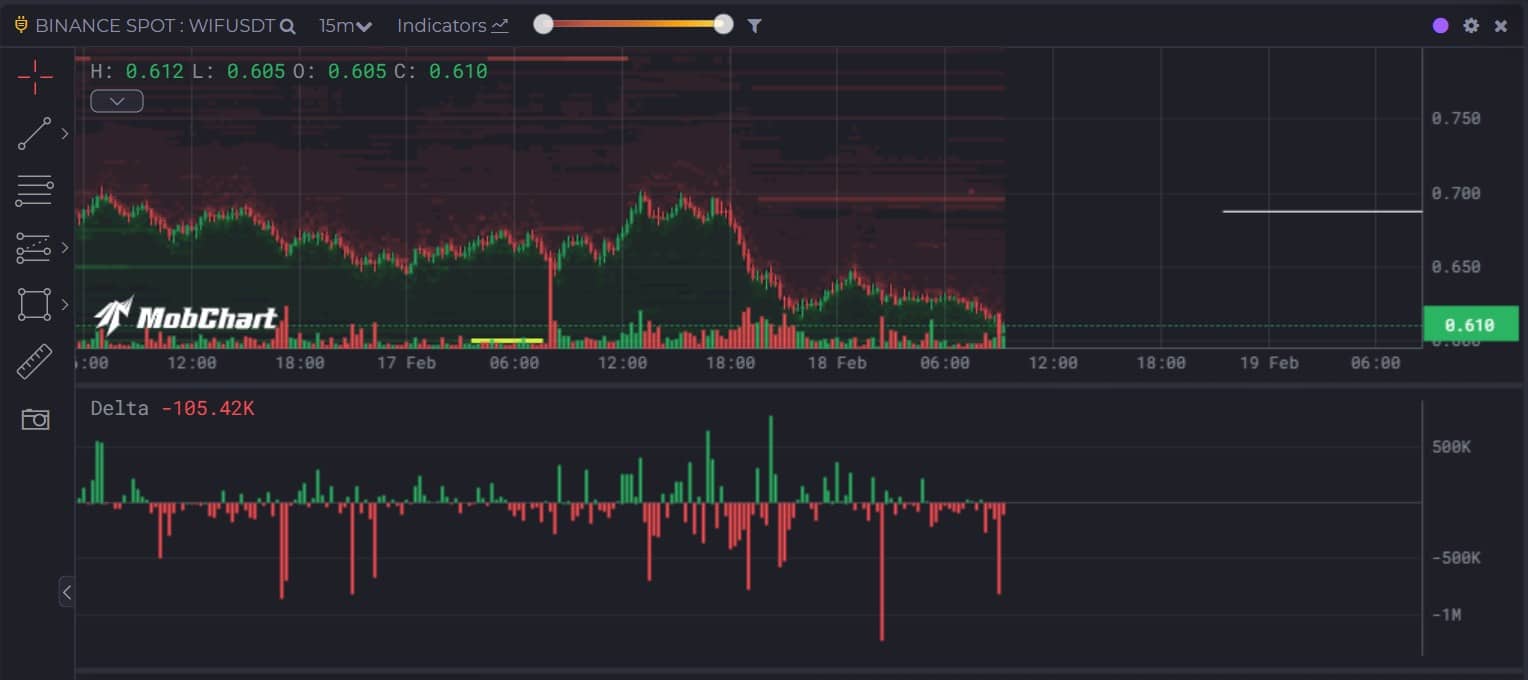
Task: Click the exchange plug icon before BINANCE SPOT
Action: tap(21, 25)
